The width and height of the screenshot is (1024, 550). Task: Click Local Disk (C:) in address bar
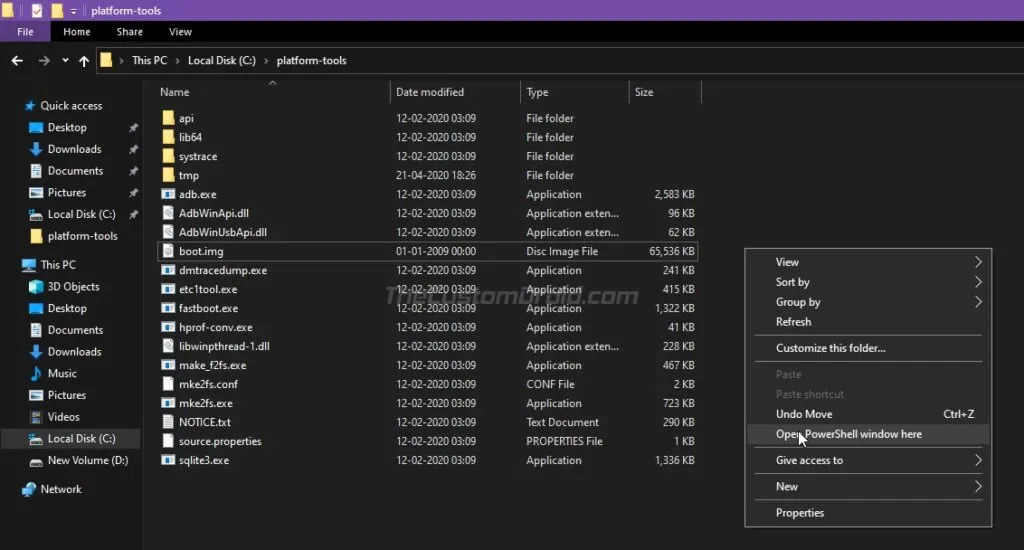(x=221, y=61)
